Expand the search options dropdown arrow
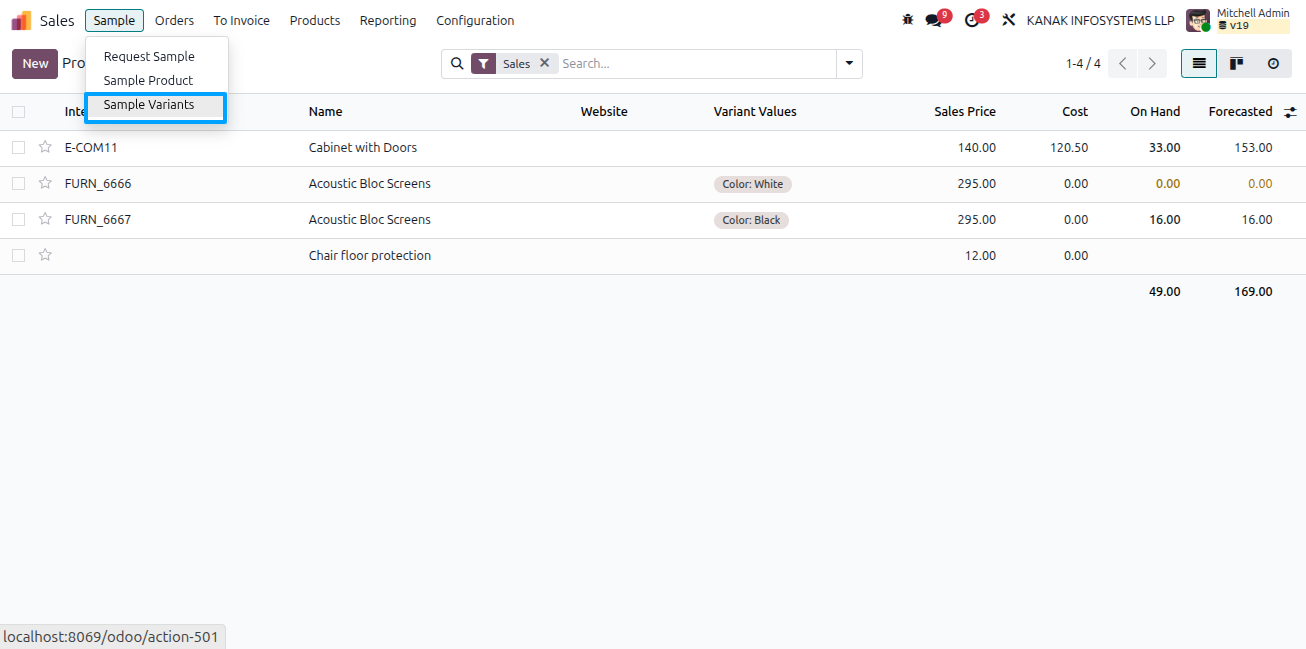Viewport: 1306px width, 649px height. 849,63
